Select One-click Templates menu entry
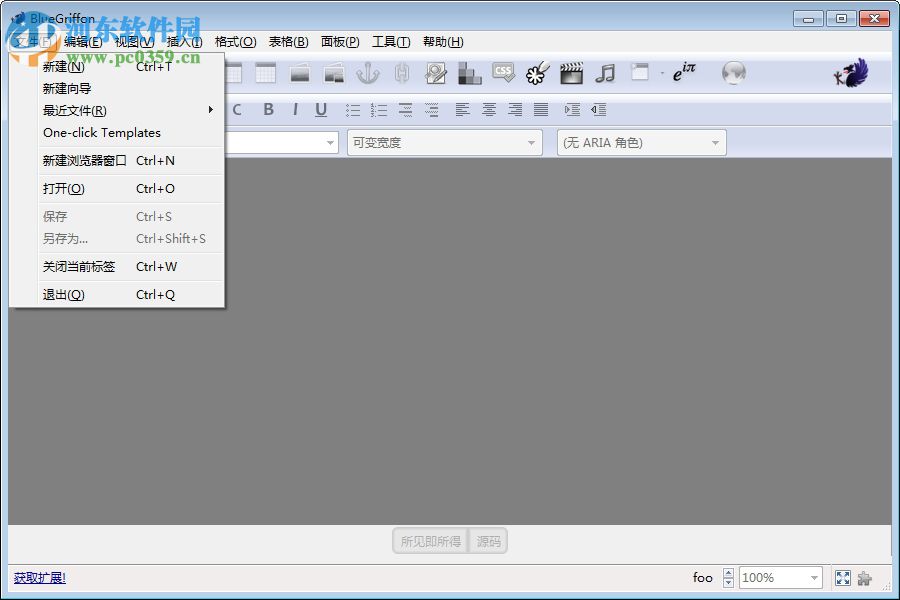Viewport: 900px width, 600px height. coord(130,133)
